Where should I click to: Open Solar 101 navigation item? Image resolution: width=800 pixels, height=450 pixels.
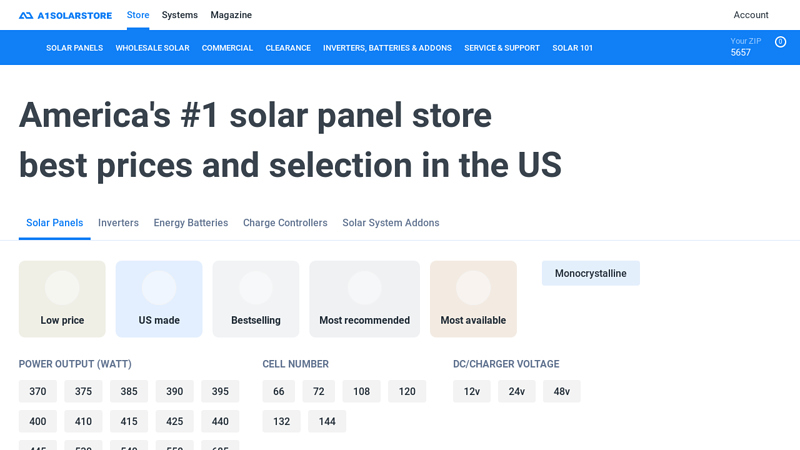point(572,48)
